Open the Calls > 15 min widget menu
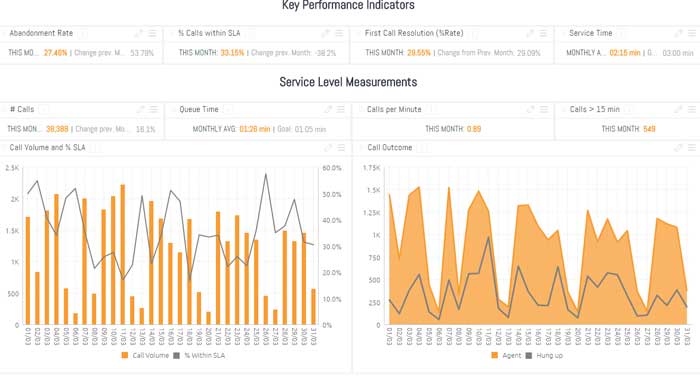Screen dimensions: 700x376 click(692, 109)
